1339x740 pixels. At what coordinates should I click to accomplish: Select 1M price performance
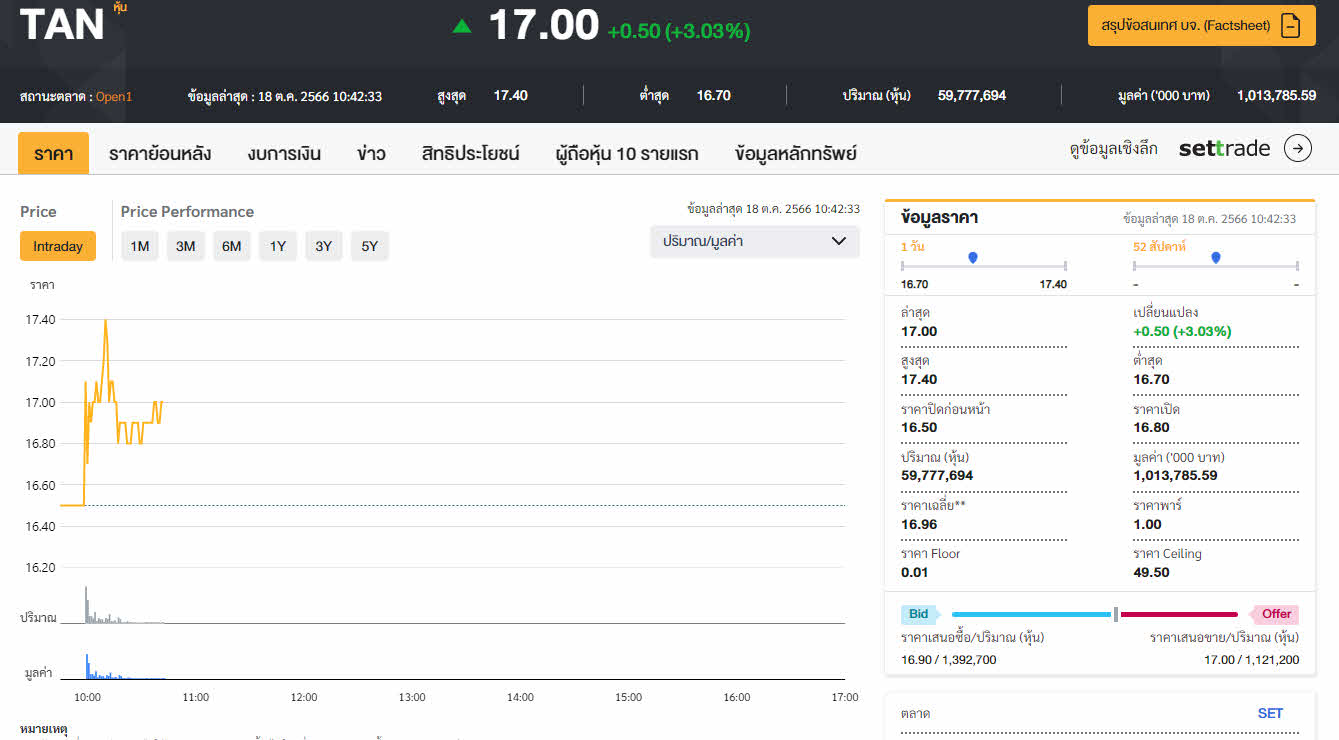[x=140, y=246]
